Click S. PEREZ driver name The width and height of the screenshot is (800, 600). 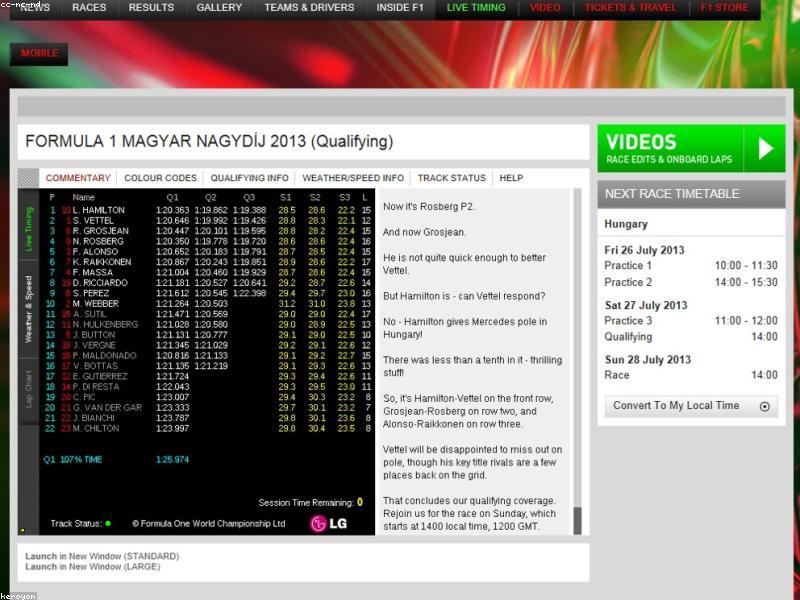[x=91, y=293]
